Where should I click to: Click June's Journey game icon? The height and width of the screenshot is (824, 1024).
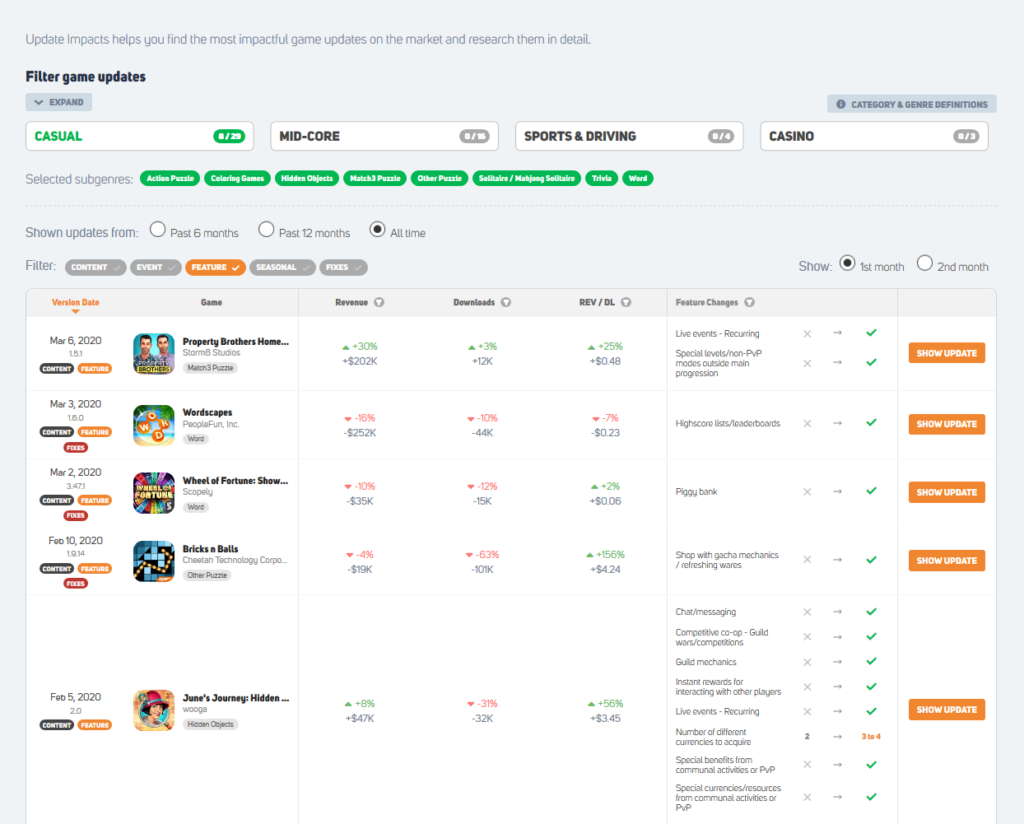point(154,710)
